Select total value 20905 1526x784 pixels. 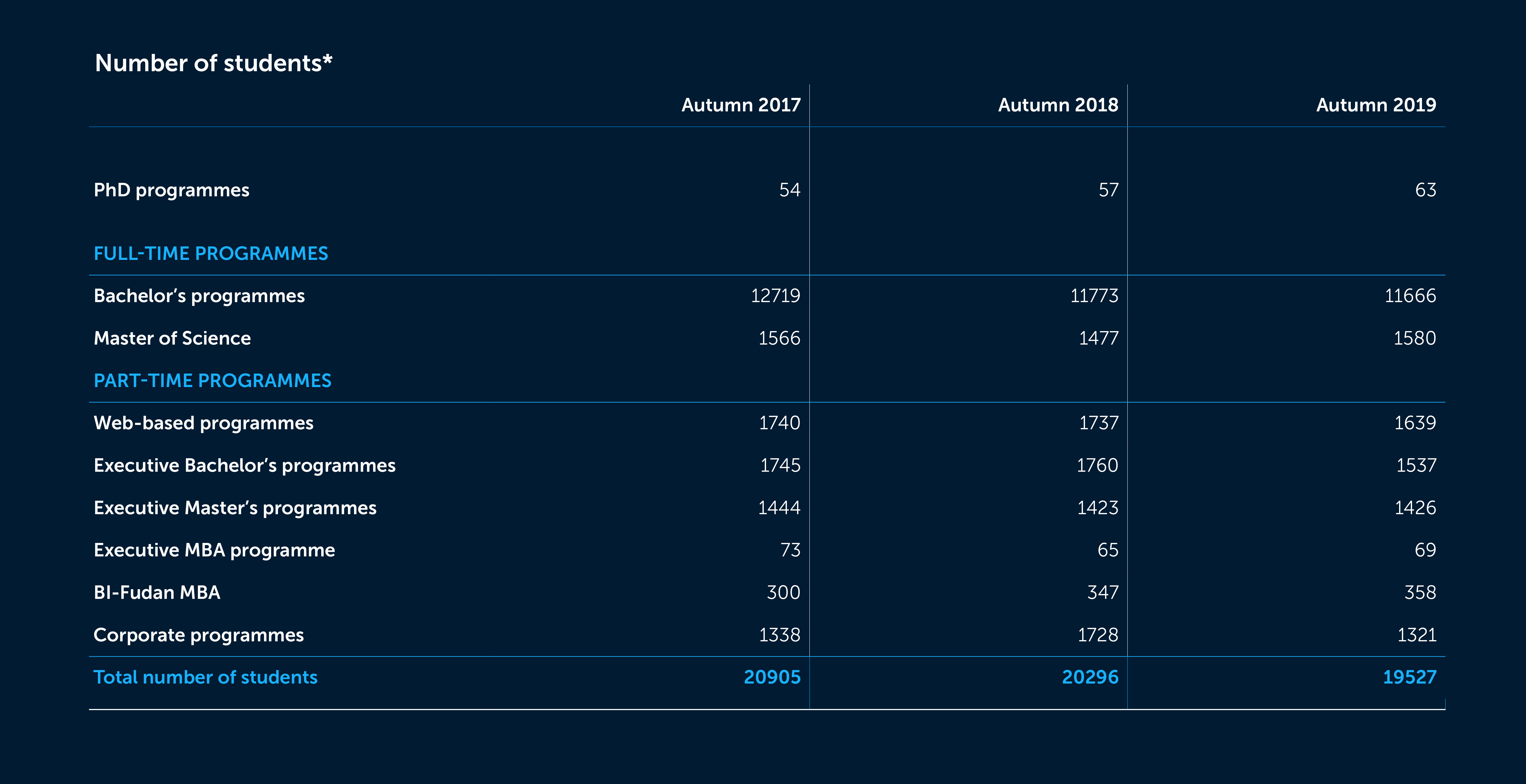772,677
